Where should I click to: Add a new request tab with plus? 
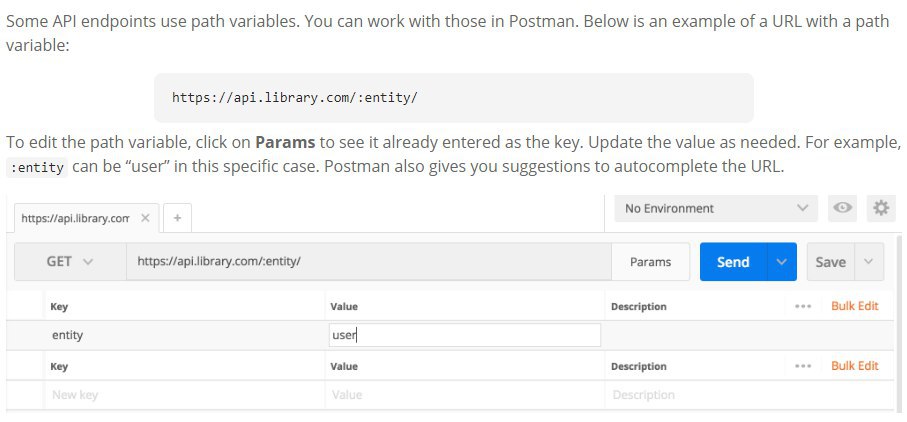[x=178, y=218]
